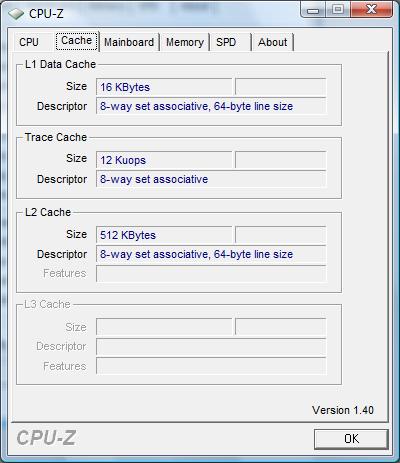
Task: Click the L2 Cache group label
Action: [x=48, y=212]
